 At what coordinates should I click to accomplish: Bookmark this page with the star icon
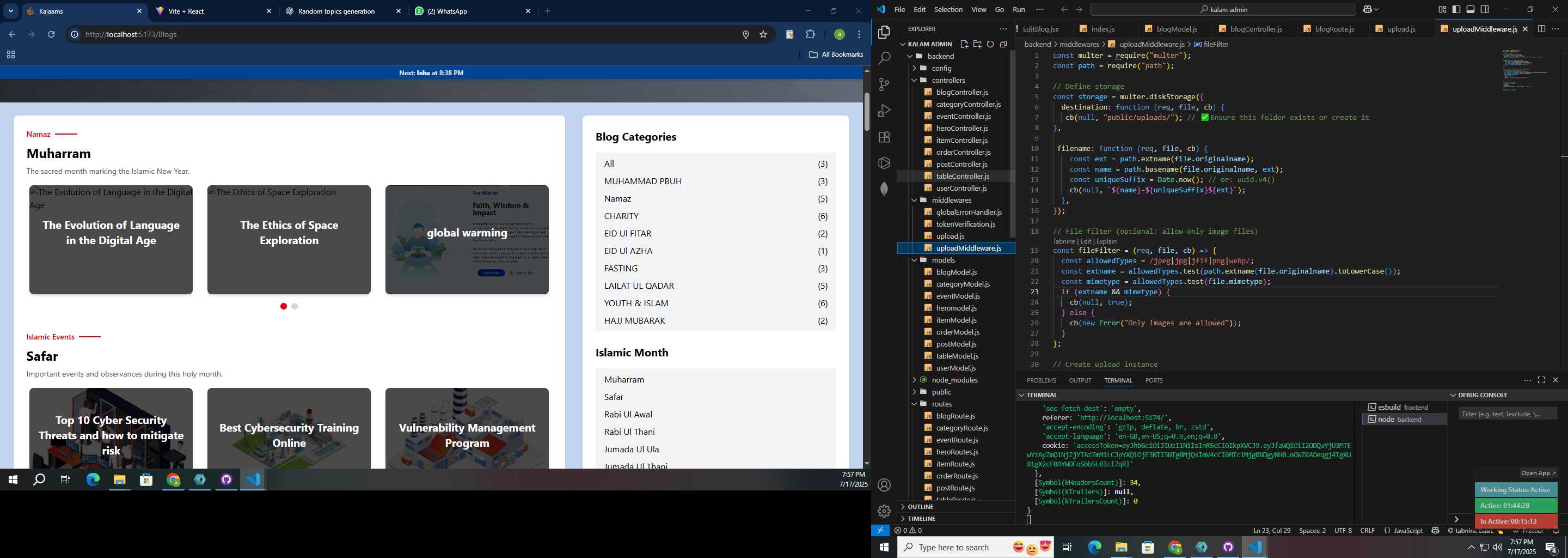coord(763,34)
